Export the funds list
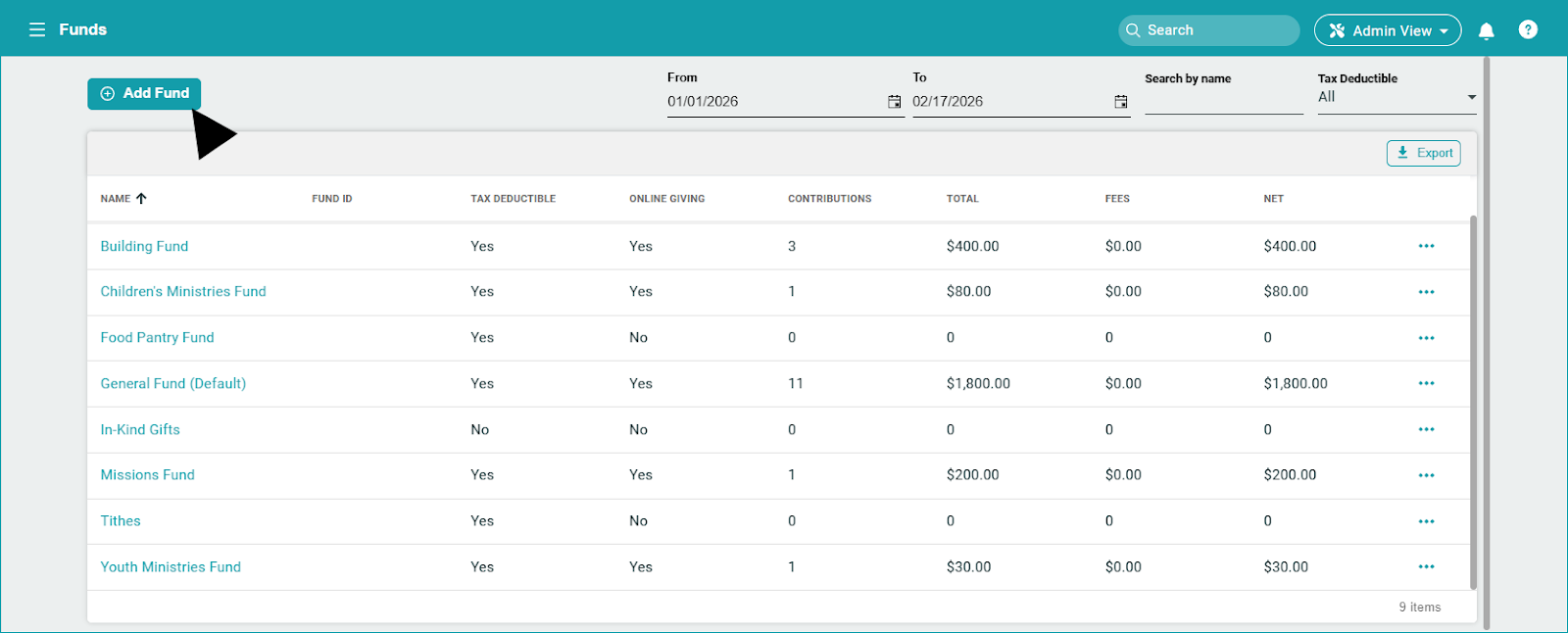Screen dimensions: 1568x633 point(1423,153)
